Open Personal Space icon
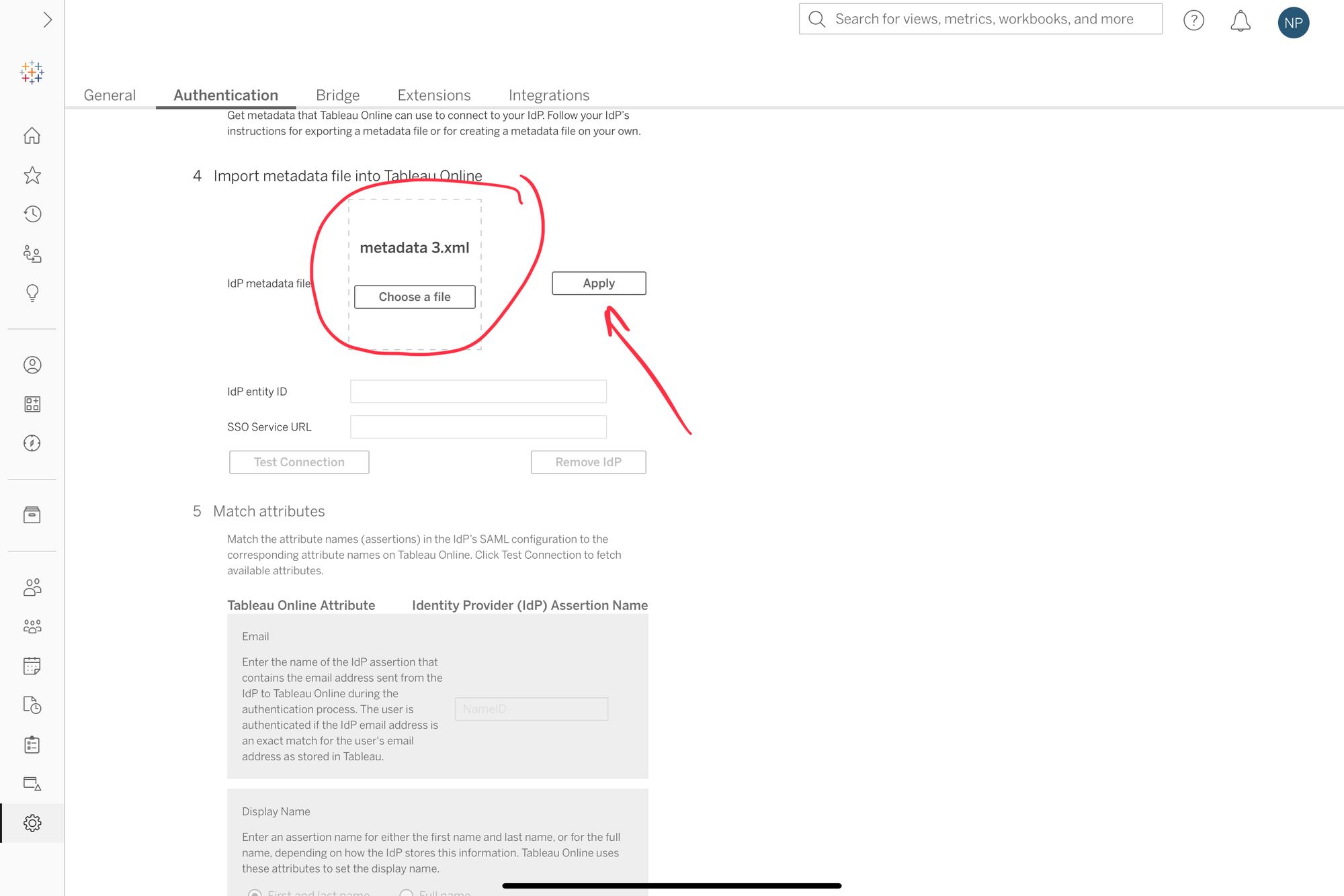The height and width of the screenshot is (896, 1344). pos(32,365)
